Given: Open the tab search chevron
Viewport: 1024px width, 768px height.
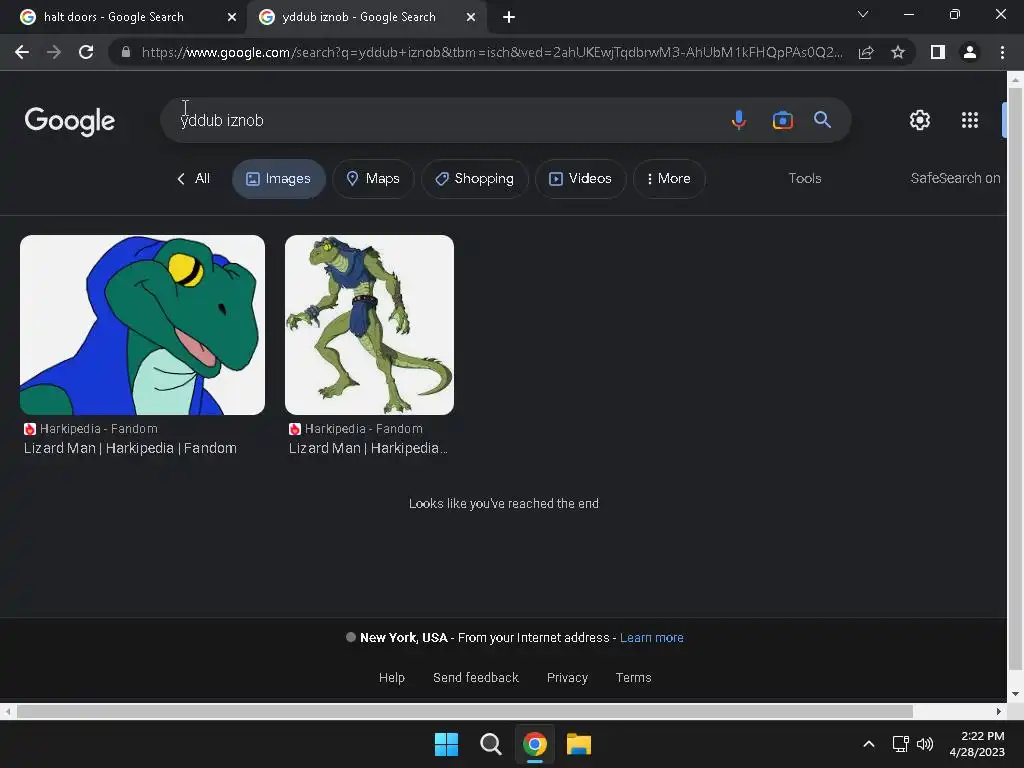Looking at the screenshot, I should point(863,14).
